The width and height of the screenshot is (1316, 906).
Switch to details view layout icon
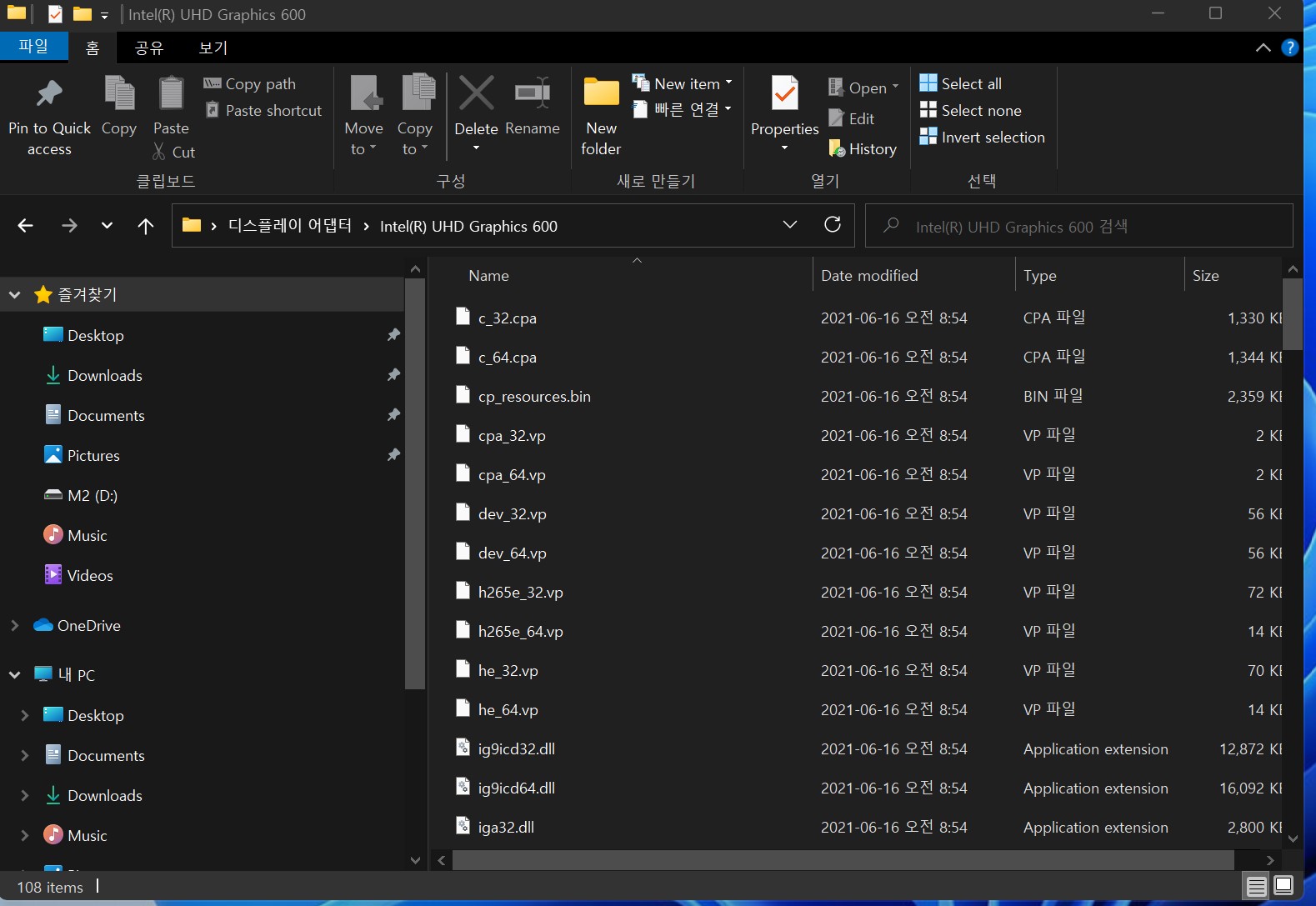pos(1256,885)
